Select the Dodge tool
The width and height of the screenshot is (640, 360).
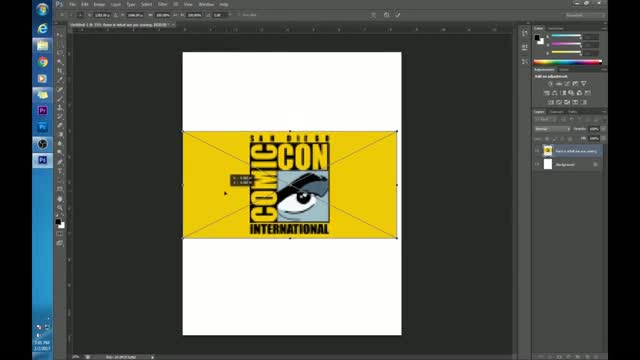60,153
